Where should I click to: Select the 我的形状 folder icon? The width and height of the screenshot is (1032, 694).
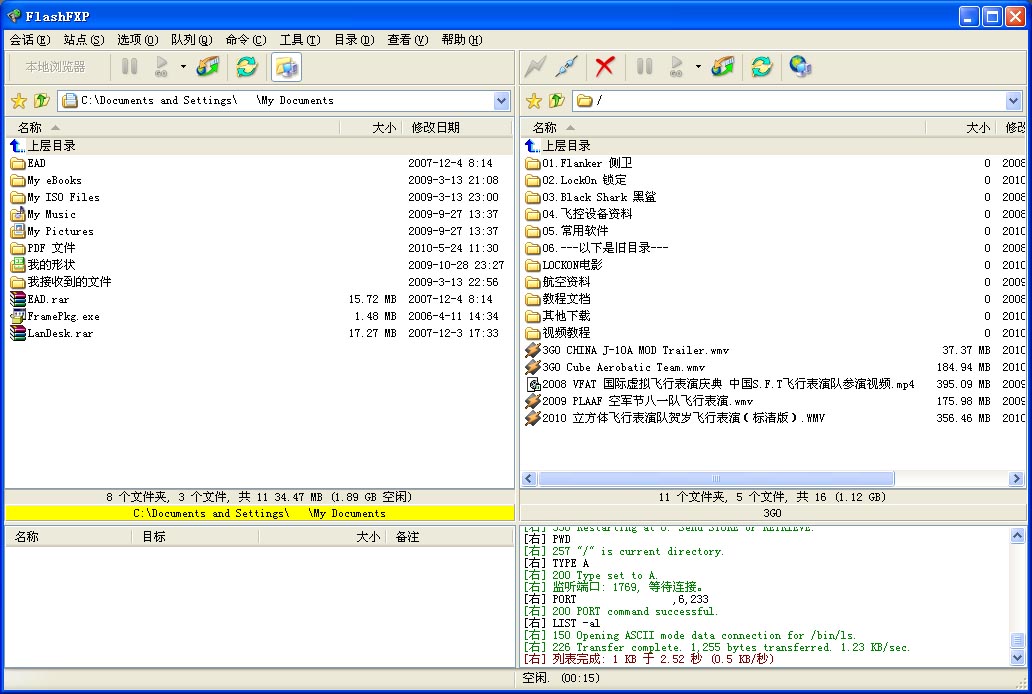[x=18, y=265]
